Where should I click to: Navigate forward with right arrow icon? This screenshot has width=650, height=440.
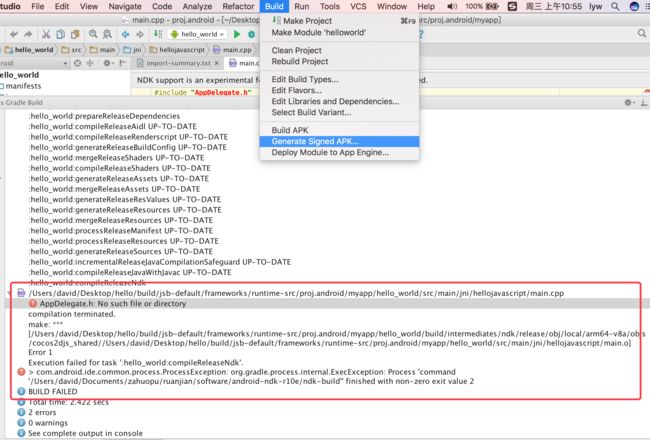pyautogui.click(x=140, y=34)
